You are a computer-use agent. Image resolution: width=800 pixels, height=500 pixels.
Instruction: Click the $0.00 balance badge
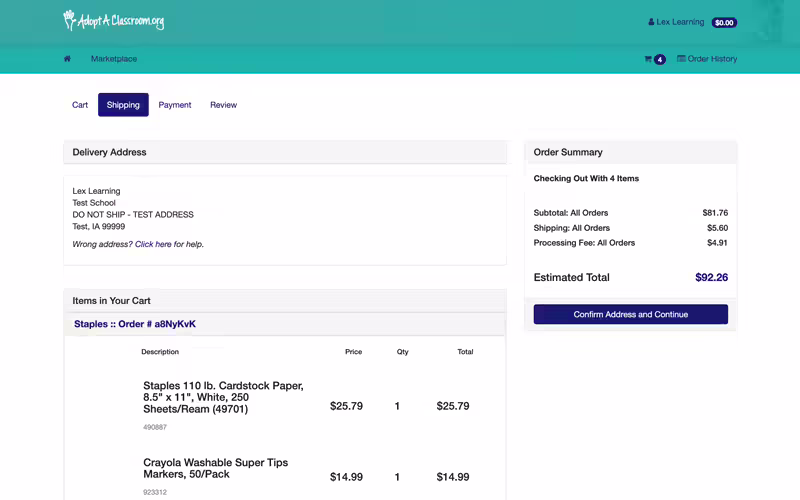coord(724,22)
